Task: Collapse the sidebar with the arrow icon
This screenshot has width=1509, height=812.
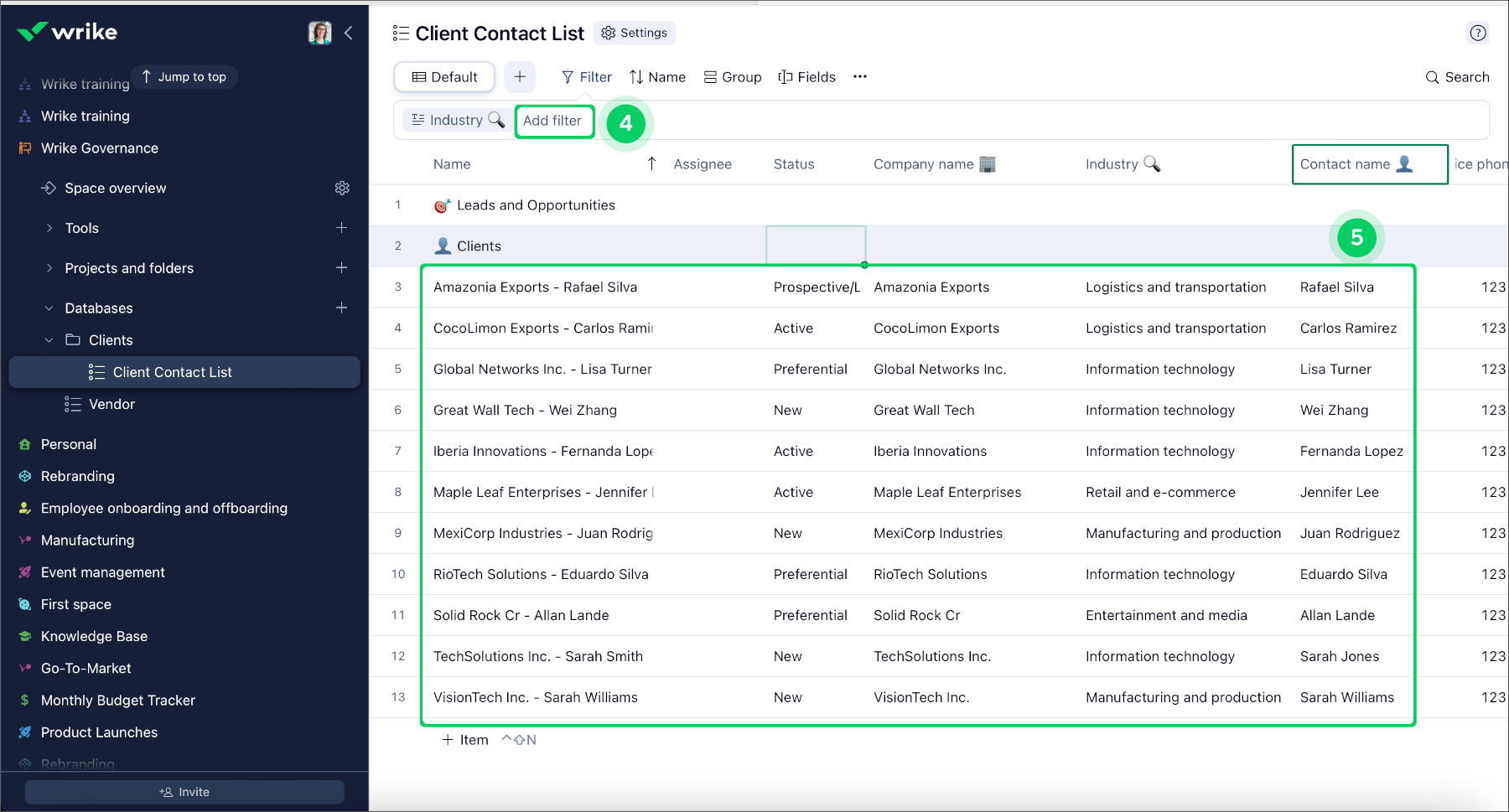Action: click(348, 33)
